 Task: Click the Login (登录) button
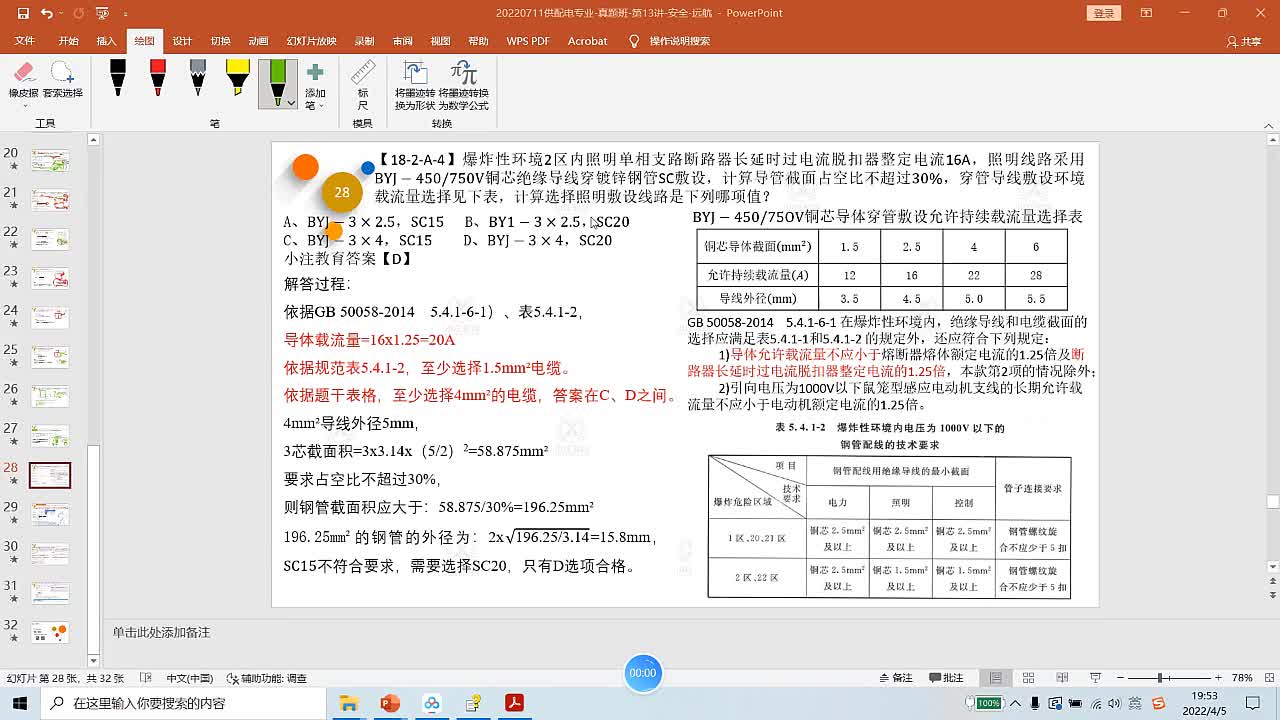[1103, 13]
